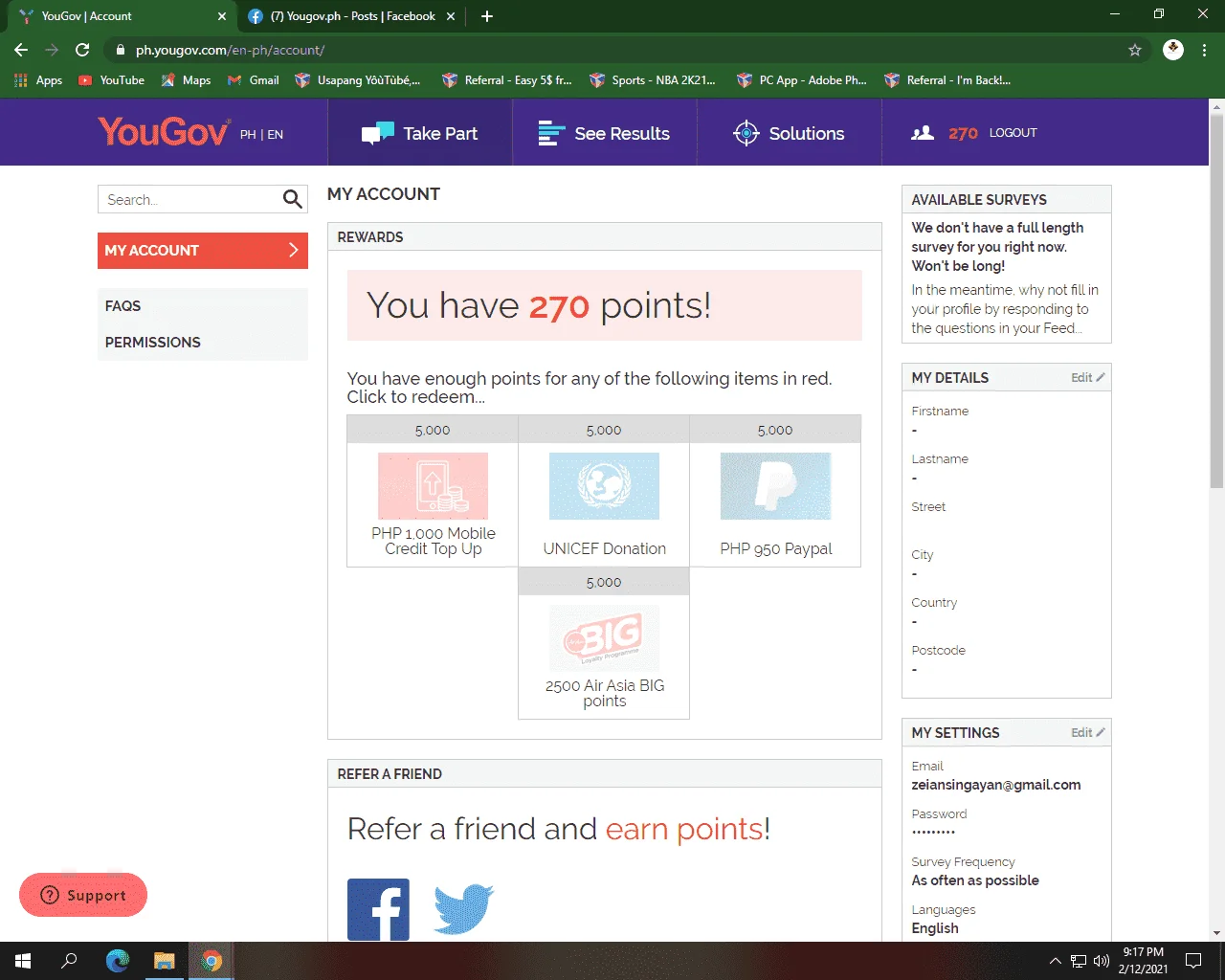Click the 270 points counter in header
The width and height of the screenshot is (1225, 980).
(x=963, y=133)
